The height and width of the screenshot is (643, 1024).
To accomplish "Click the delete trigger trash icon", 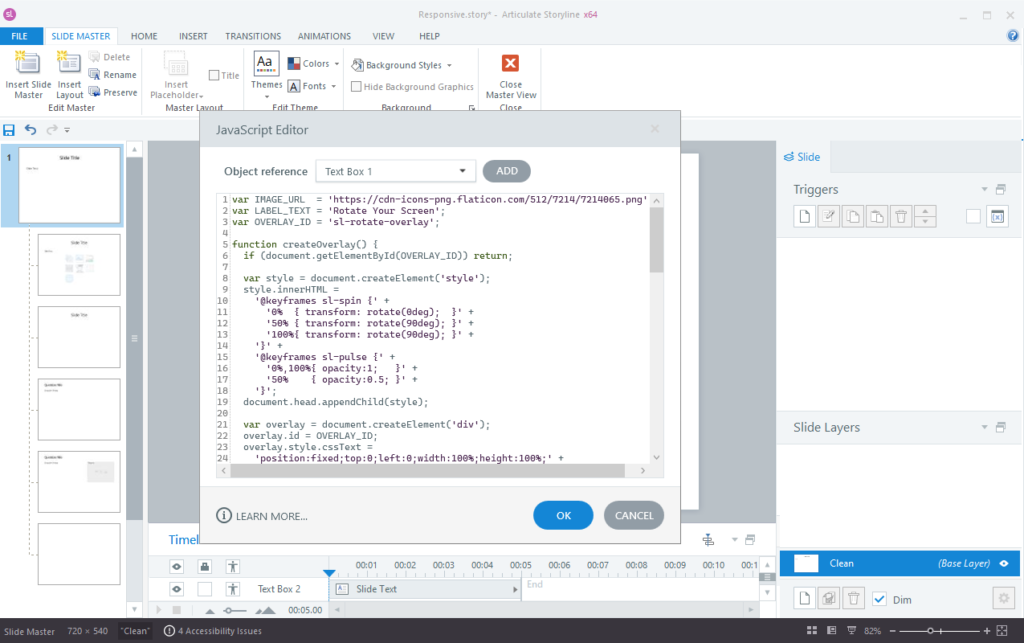I will 901,217.
